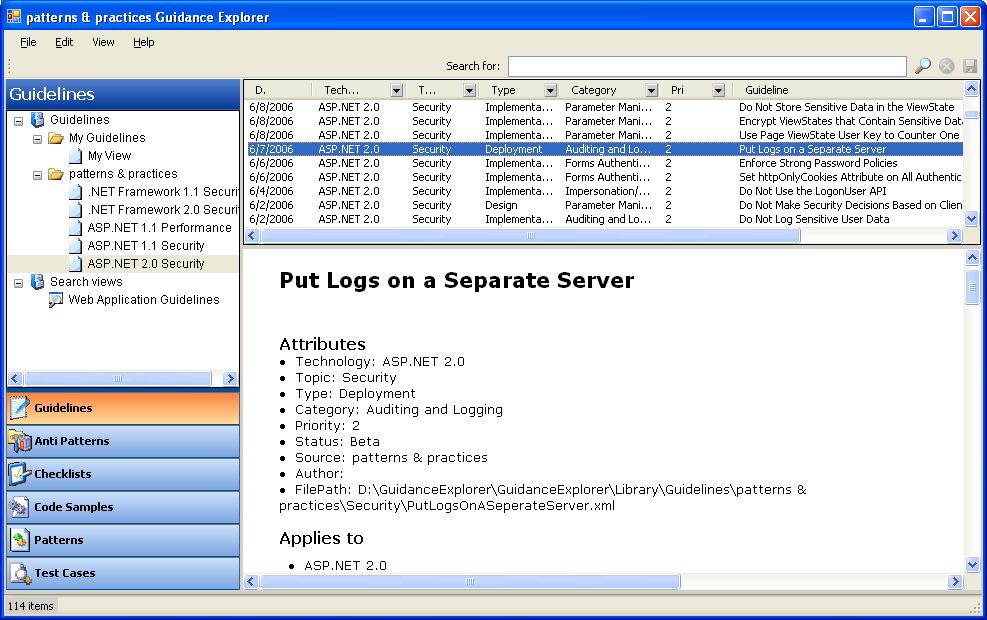Click the cancel search icon

946,66
